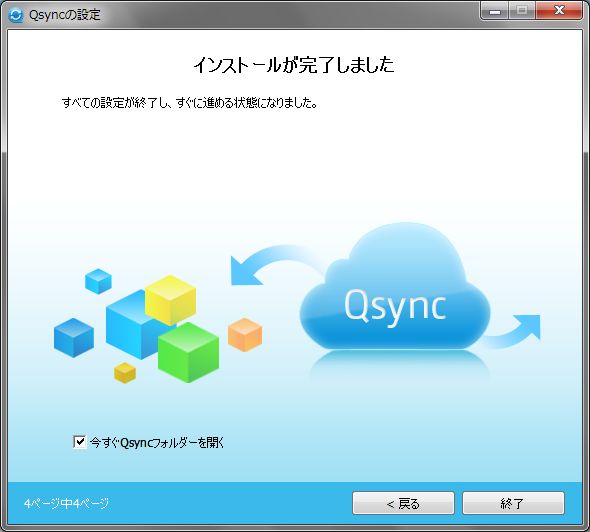The height and width of the screenshot is (532, 590).
Task: Click the Qsyncの設定 title bar text
Action: (65, 15)
